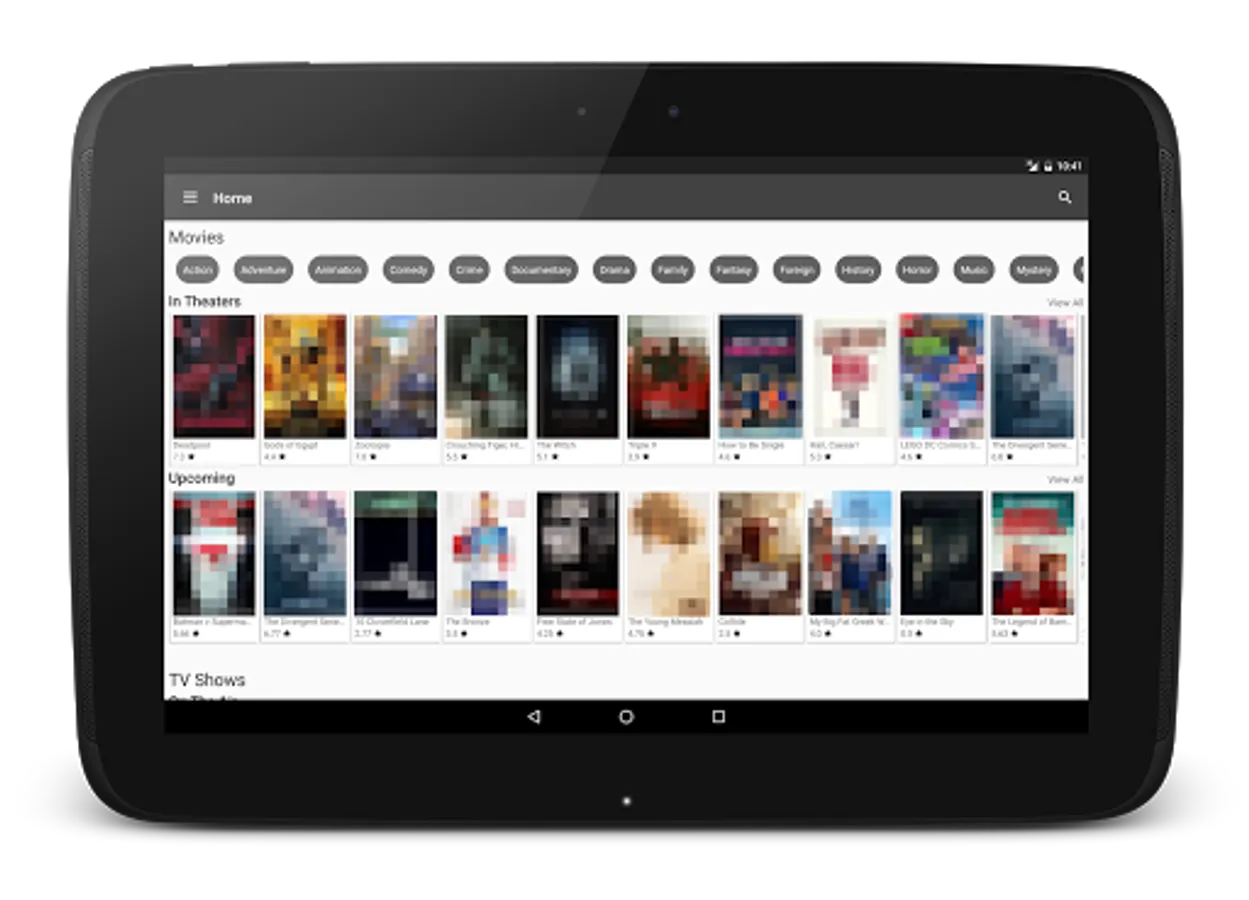1249x900 pixels.
Task: Open the hamburger navigation menu
Action: [190, 197]
